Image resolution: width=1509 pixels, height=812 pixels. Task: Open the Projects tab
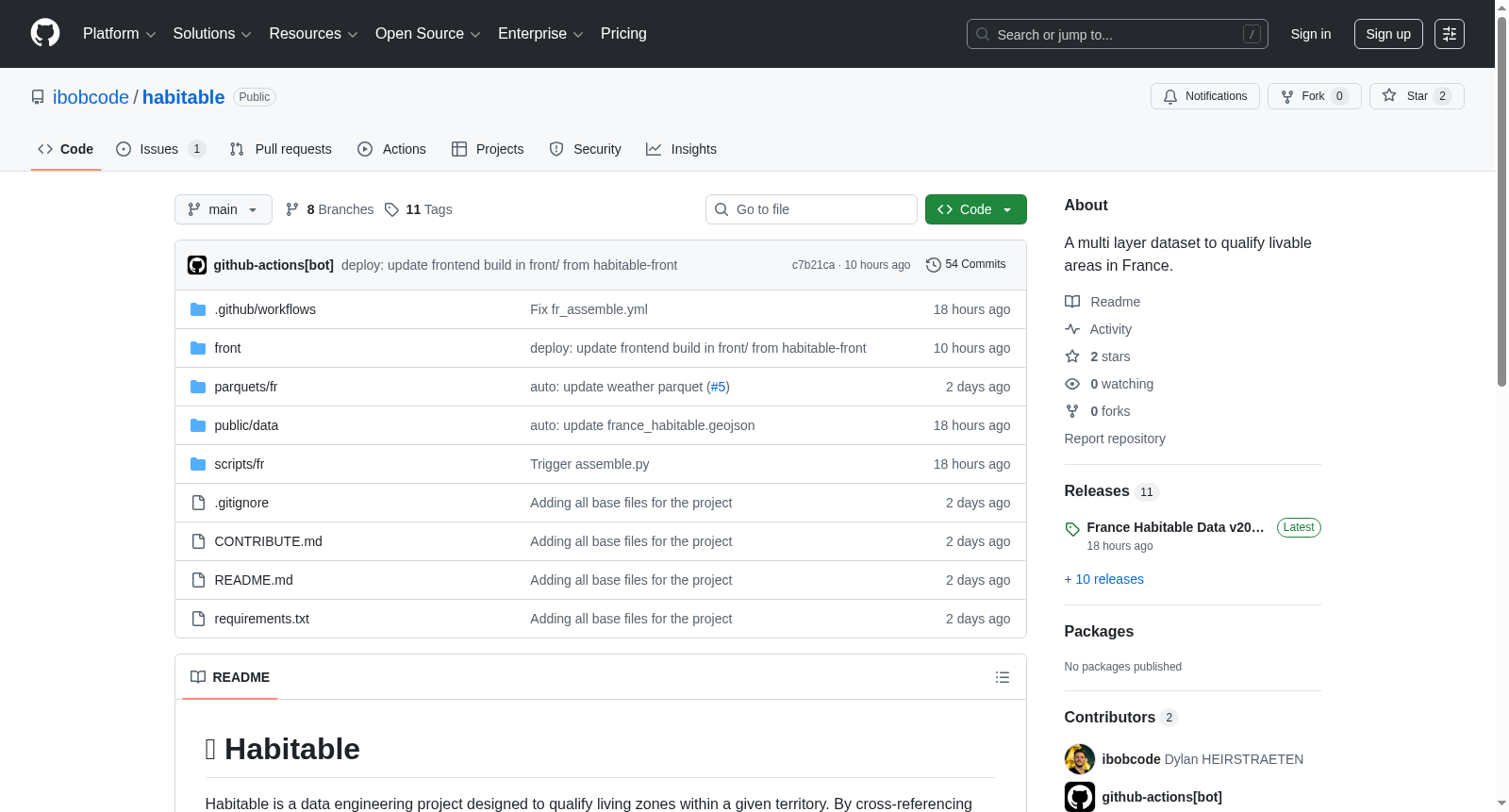coord(488,149)
